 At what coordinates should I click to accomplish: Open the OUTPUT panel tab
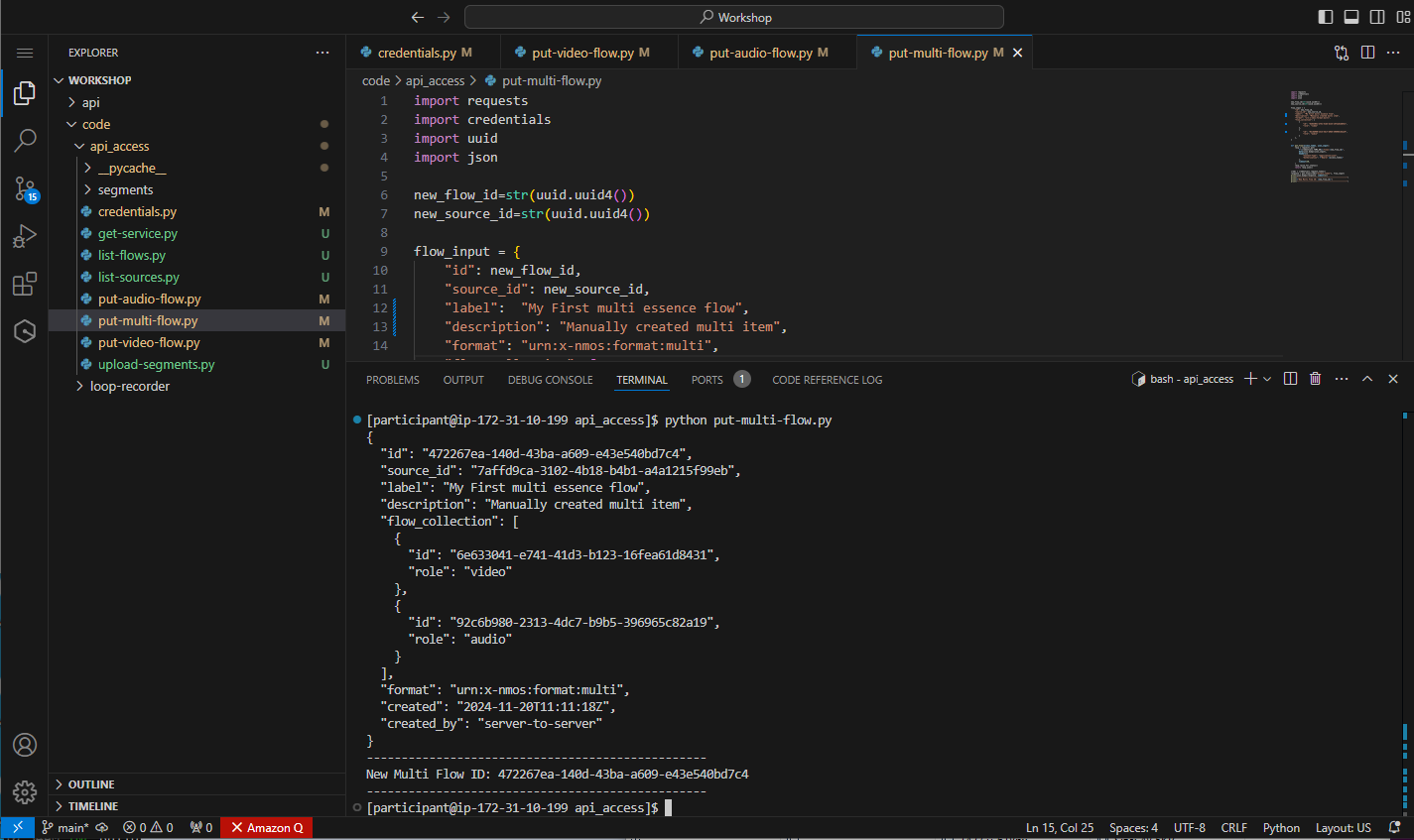tap(463, 380)
